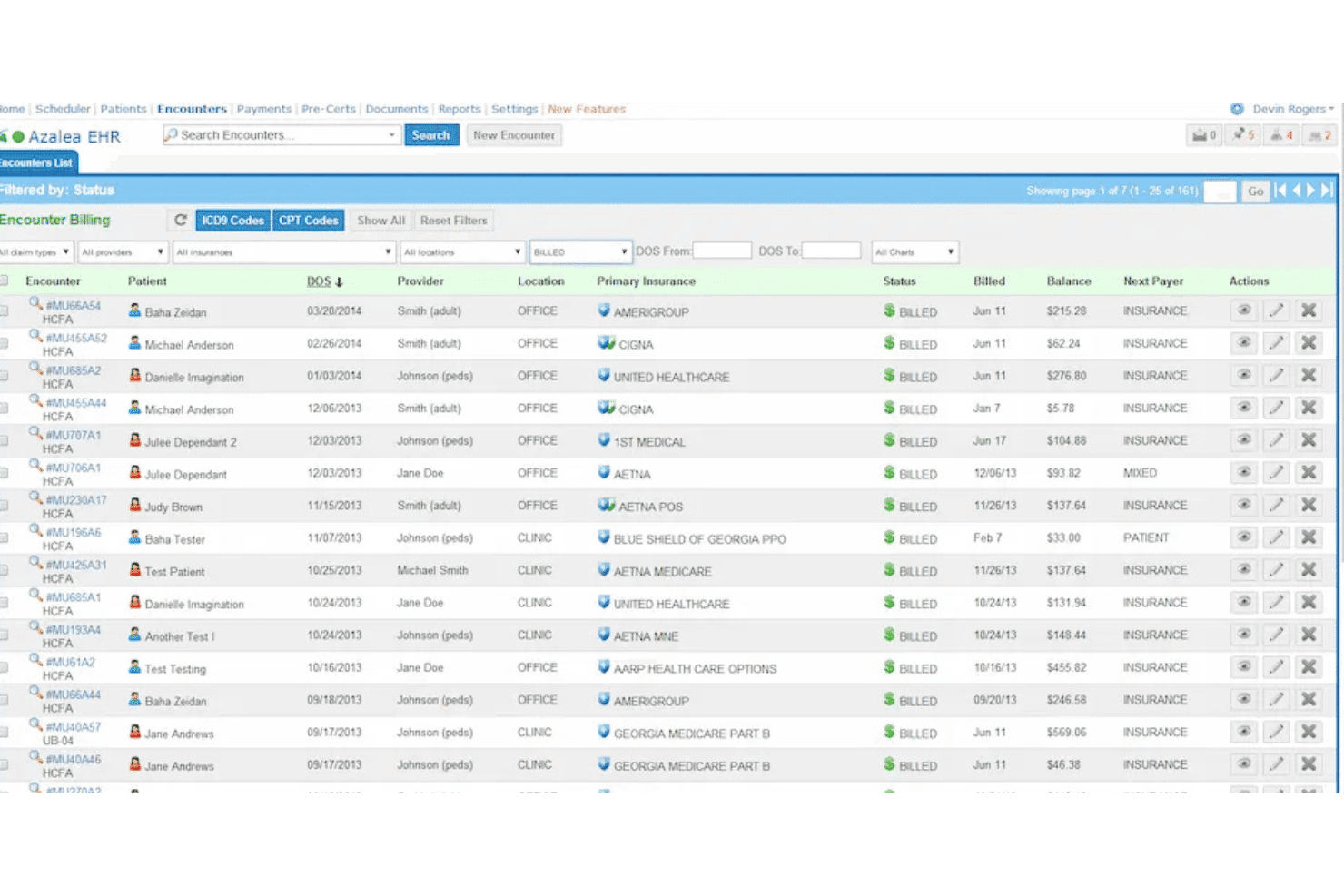Screen dimensions: 1344x896
Task: Click blue gear icon beside Devin Rogers
Action: (1237, 109)
